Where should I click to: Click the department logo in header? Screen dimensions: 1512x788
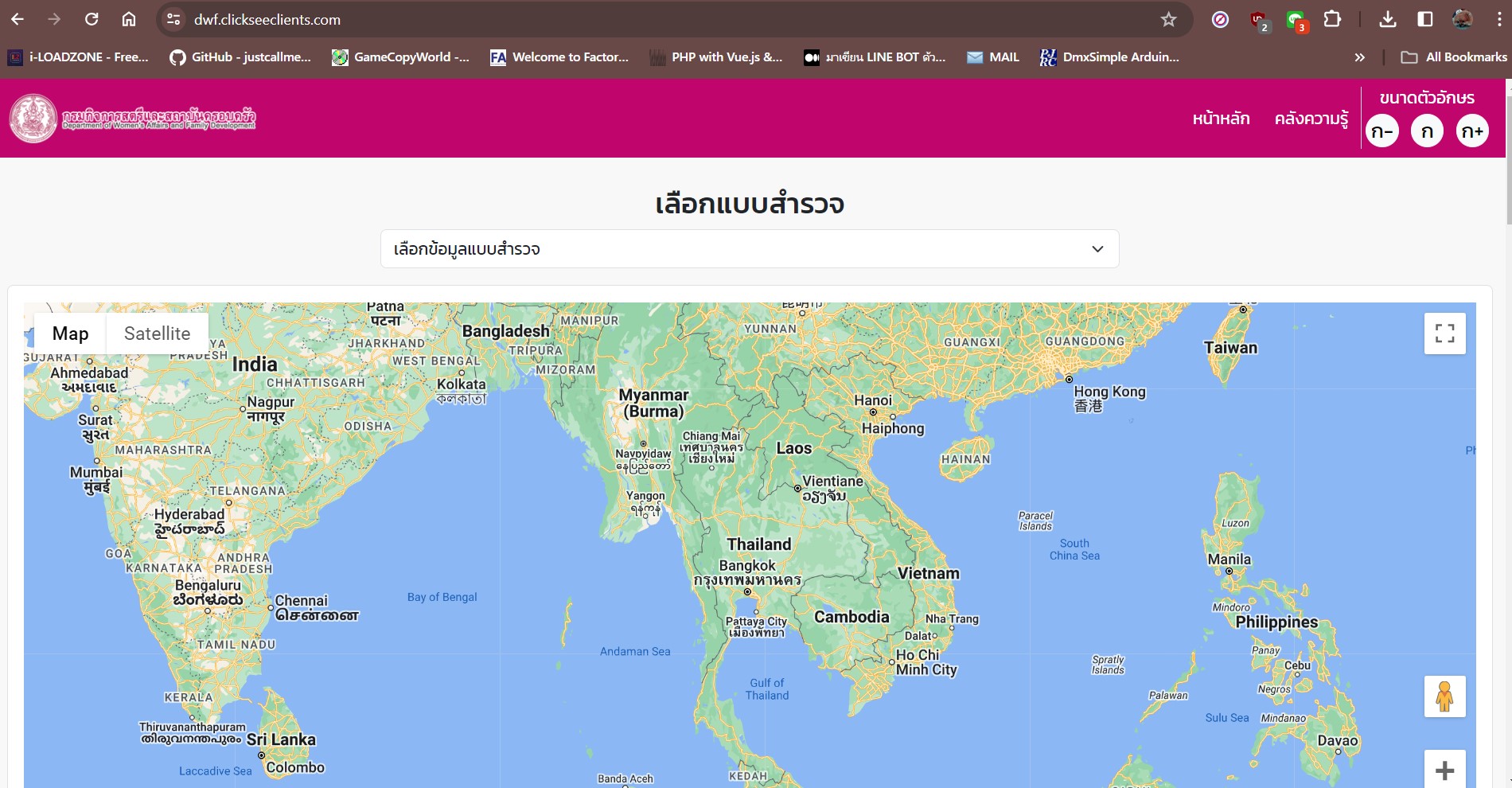pyautogui.click(x=133, y=119)
